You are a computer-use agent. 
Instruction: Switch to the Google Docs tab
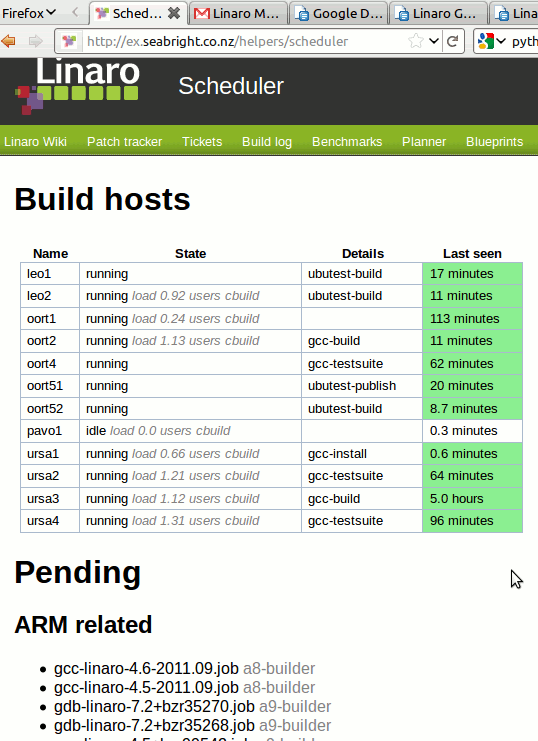pyautogui.click(x=338, y=13)
